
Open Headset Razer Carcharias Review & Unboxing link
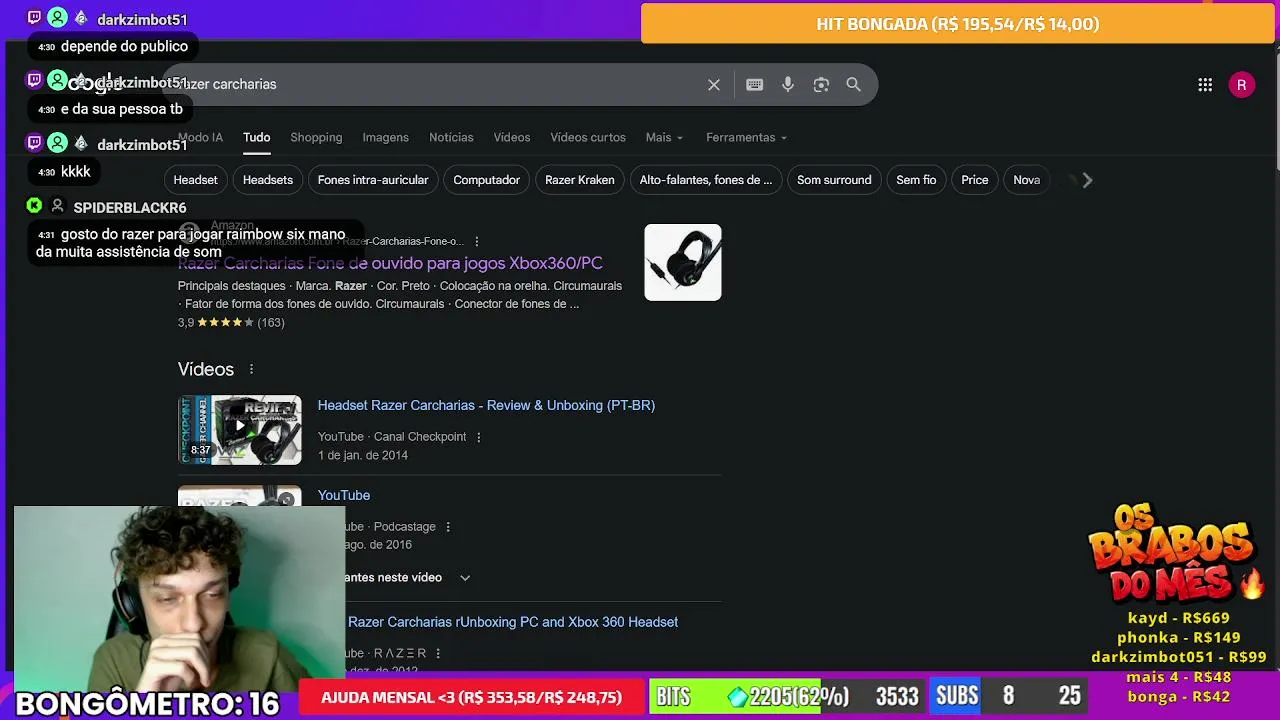pyautogui.click(x=486, y=405)
